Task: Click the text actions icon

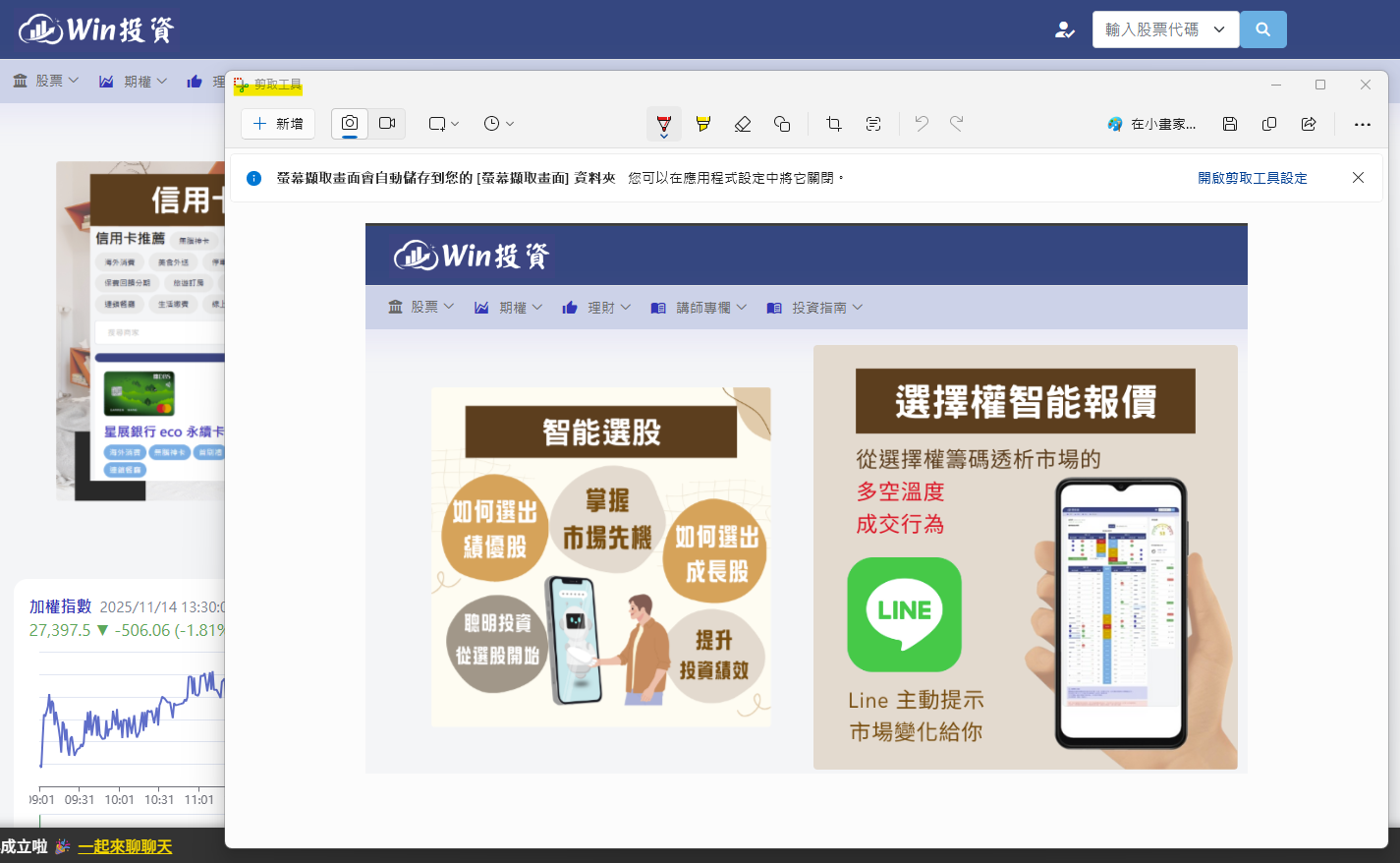Action: click(x=873, y=124)
